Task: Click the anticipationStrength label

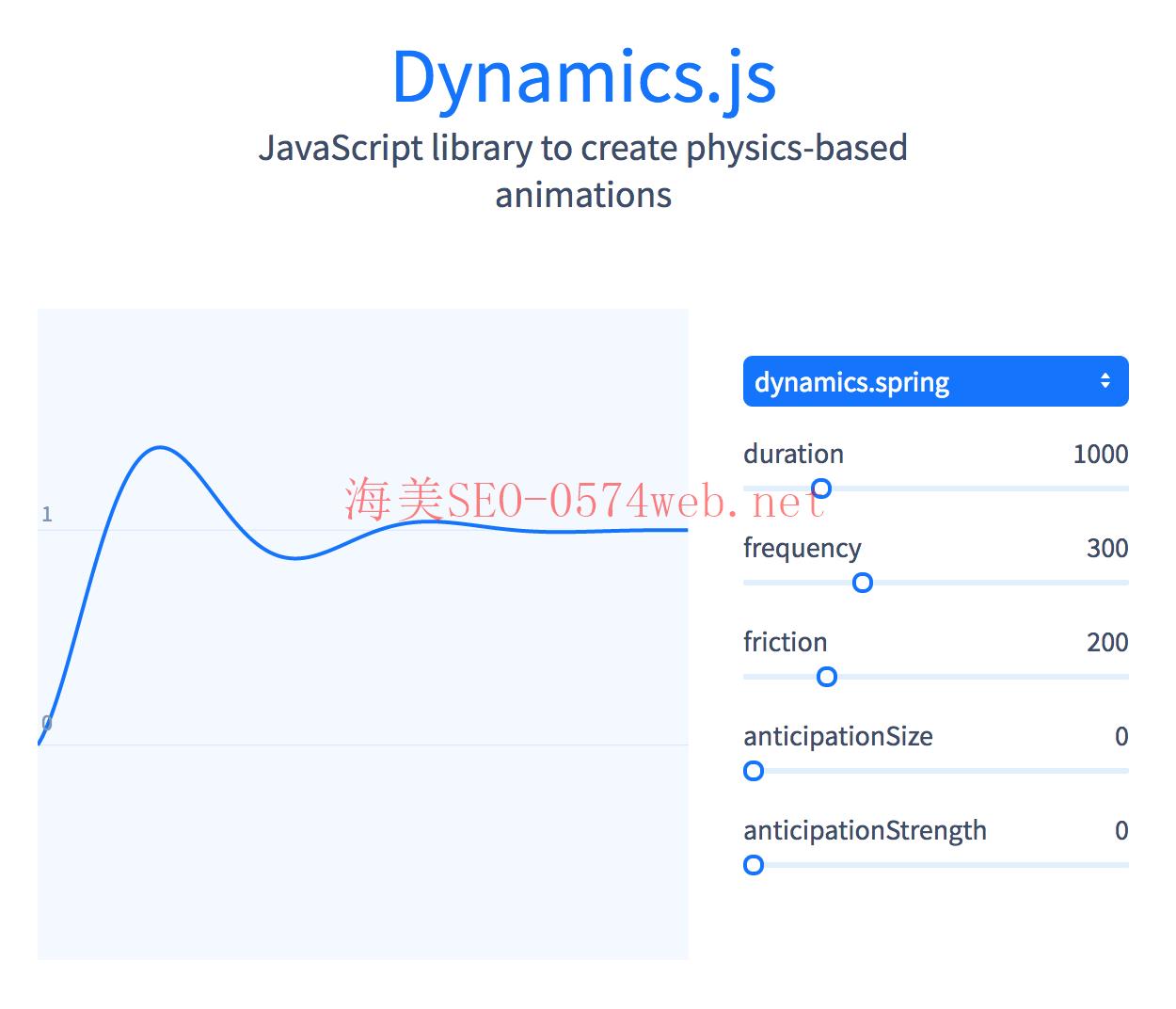Action: [x=866, y=830]
